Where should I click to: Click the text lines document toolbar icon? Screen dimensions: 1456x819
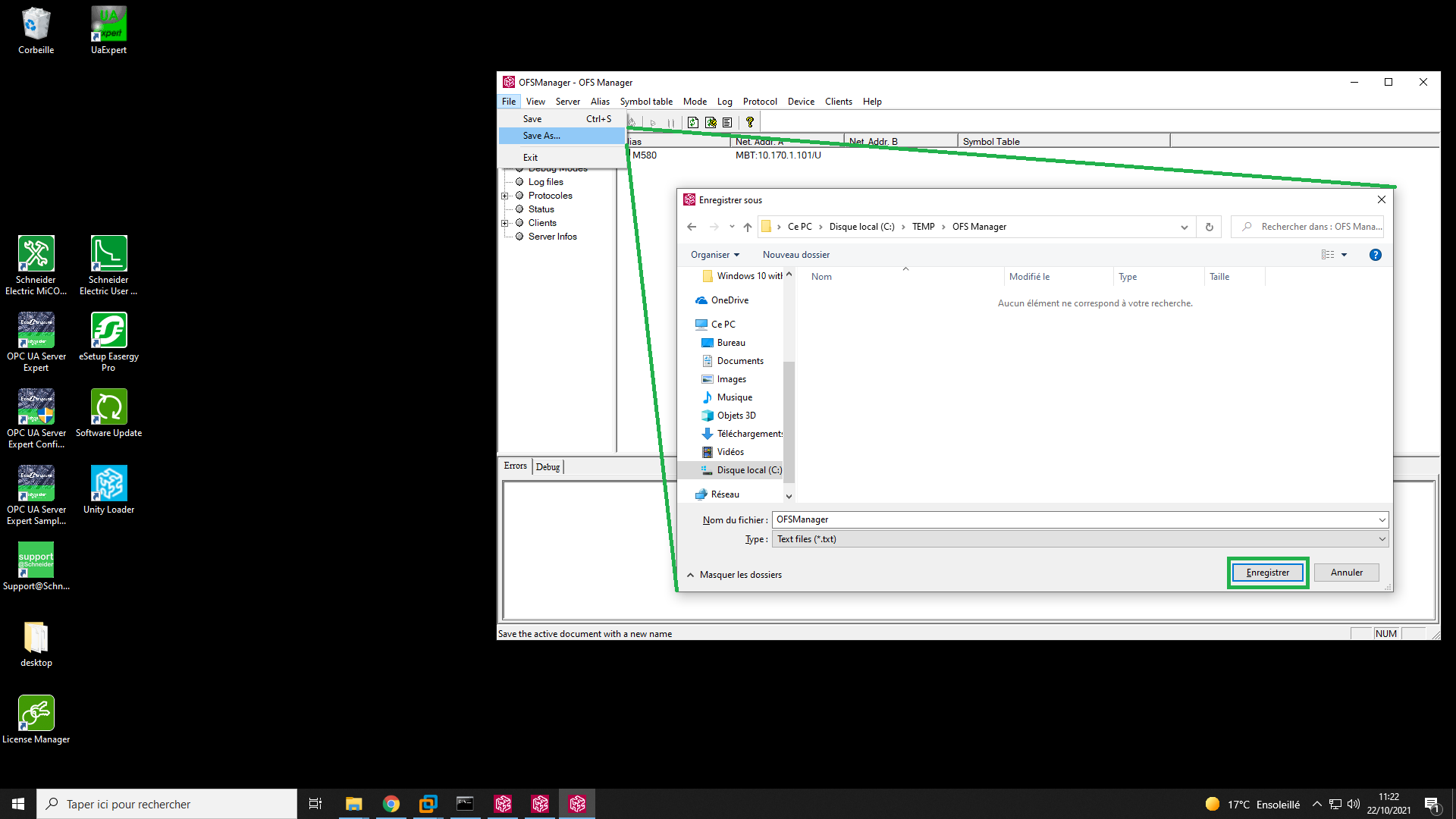click(x=727, y=122)
